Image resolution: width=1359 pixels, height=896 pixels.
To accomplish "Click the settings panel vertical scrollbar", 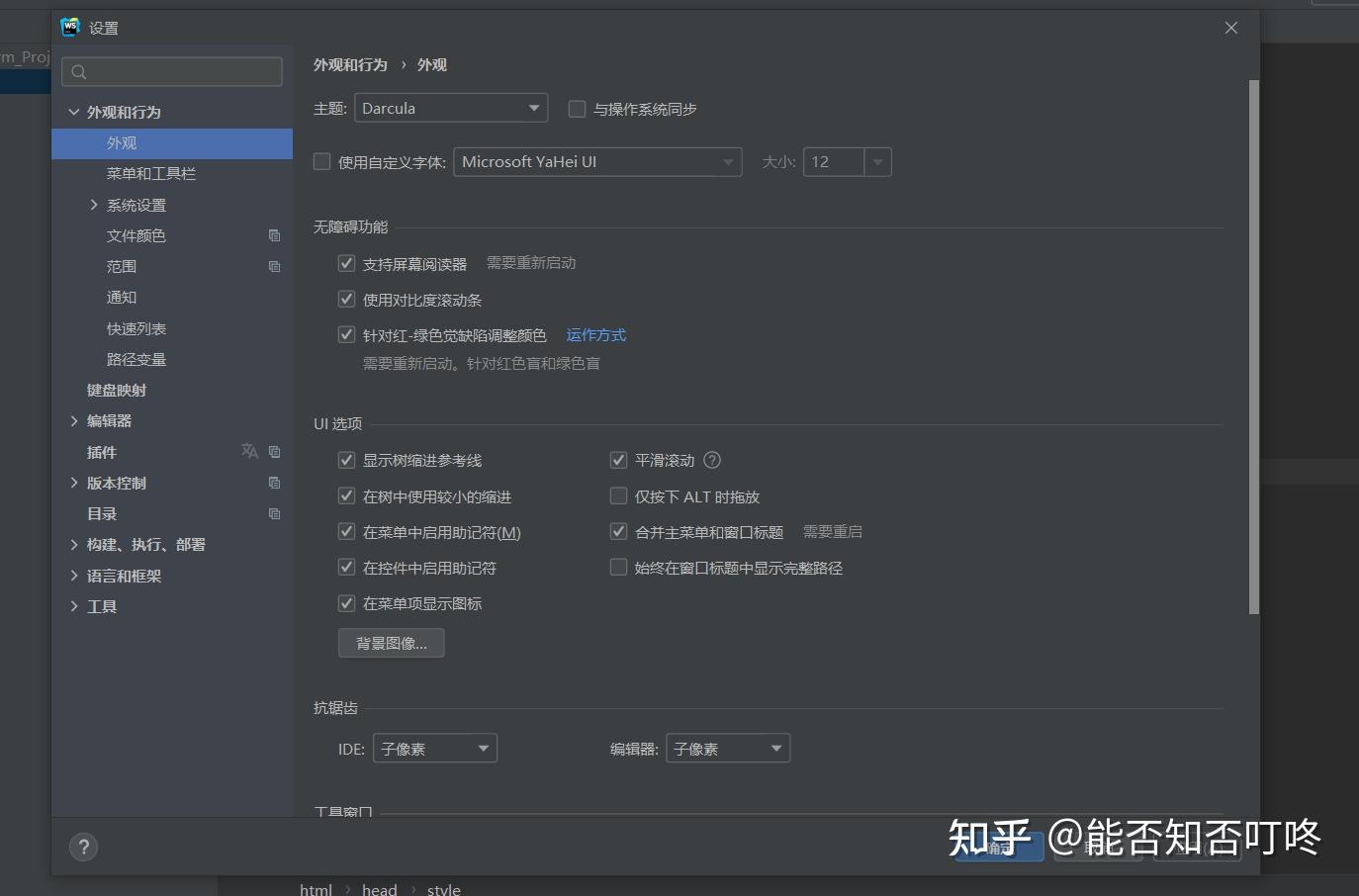I will 1254,346.
